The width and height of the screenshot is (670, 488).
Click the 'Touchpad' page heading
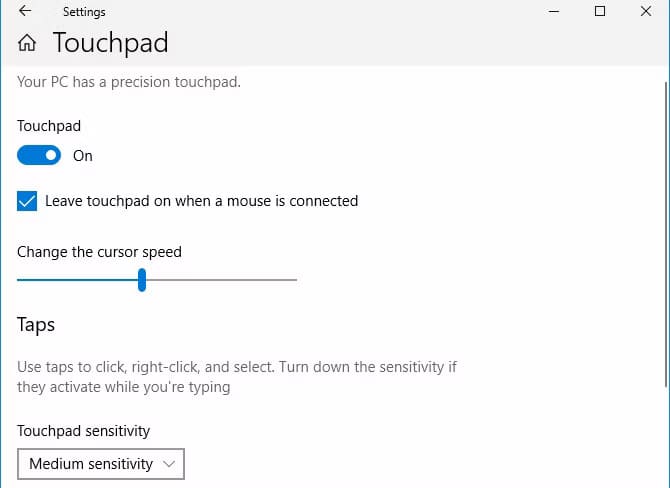point(110,43)
